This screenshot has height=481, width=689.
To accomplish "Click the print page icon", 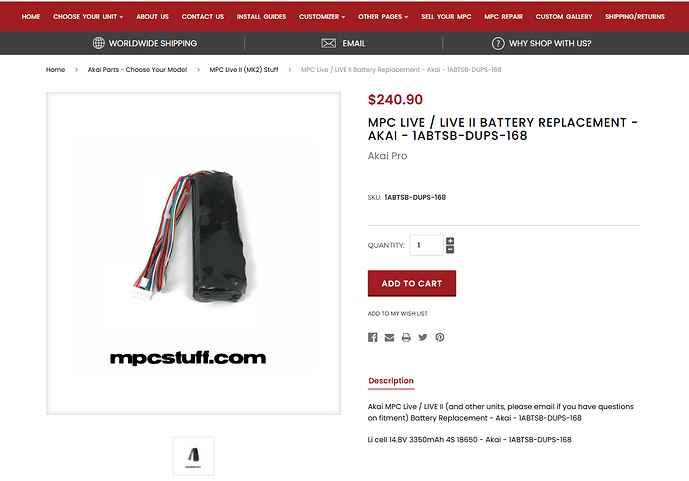I will pos(406,337).
